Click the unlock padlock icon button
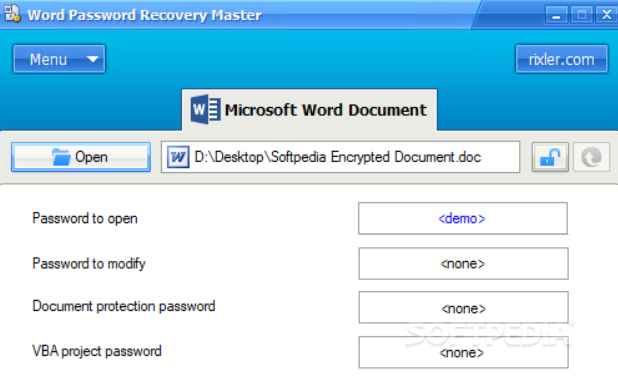Image resolution: width=618 pixels, height=376 pixels. click(x=550, y=157)
